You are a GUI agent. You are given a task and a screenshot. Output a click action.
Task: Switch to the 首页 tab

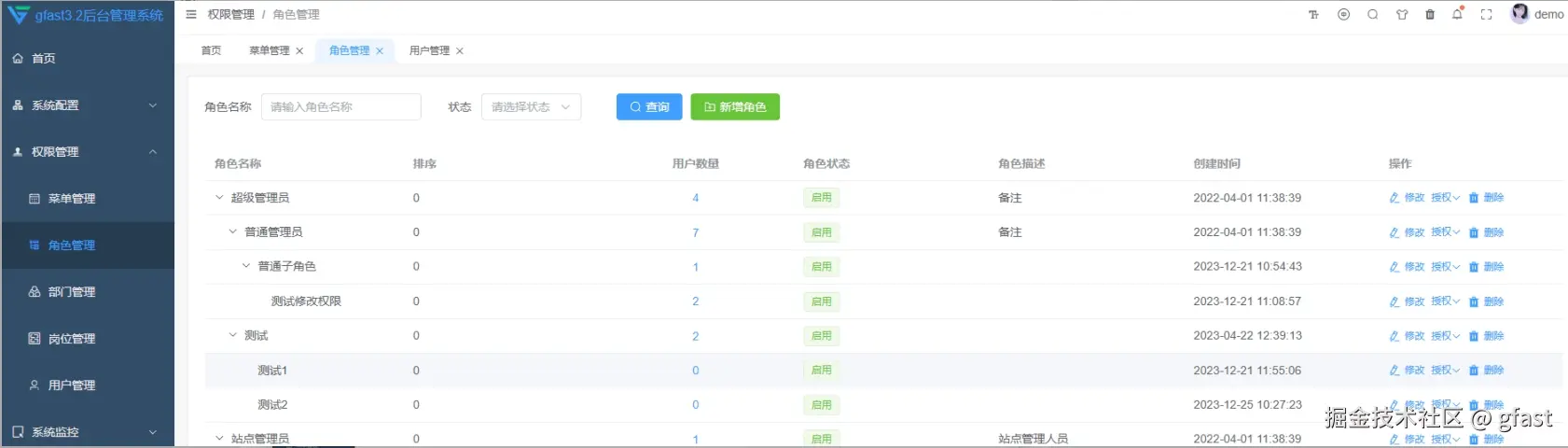tap(212, 50)
